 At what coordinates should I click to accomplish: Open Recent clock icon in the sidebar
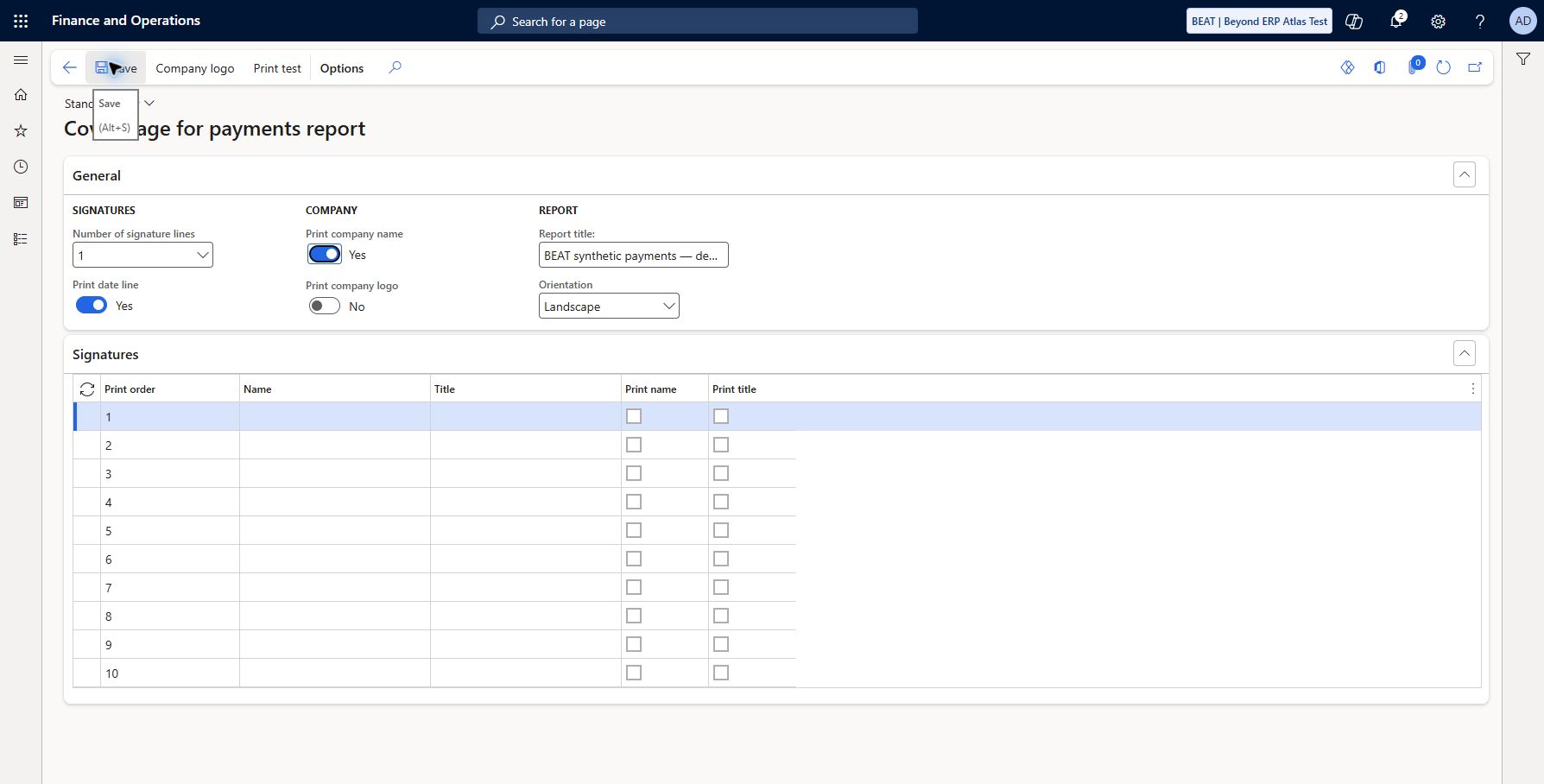[x=21, y=167]
